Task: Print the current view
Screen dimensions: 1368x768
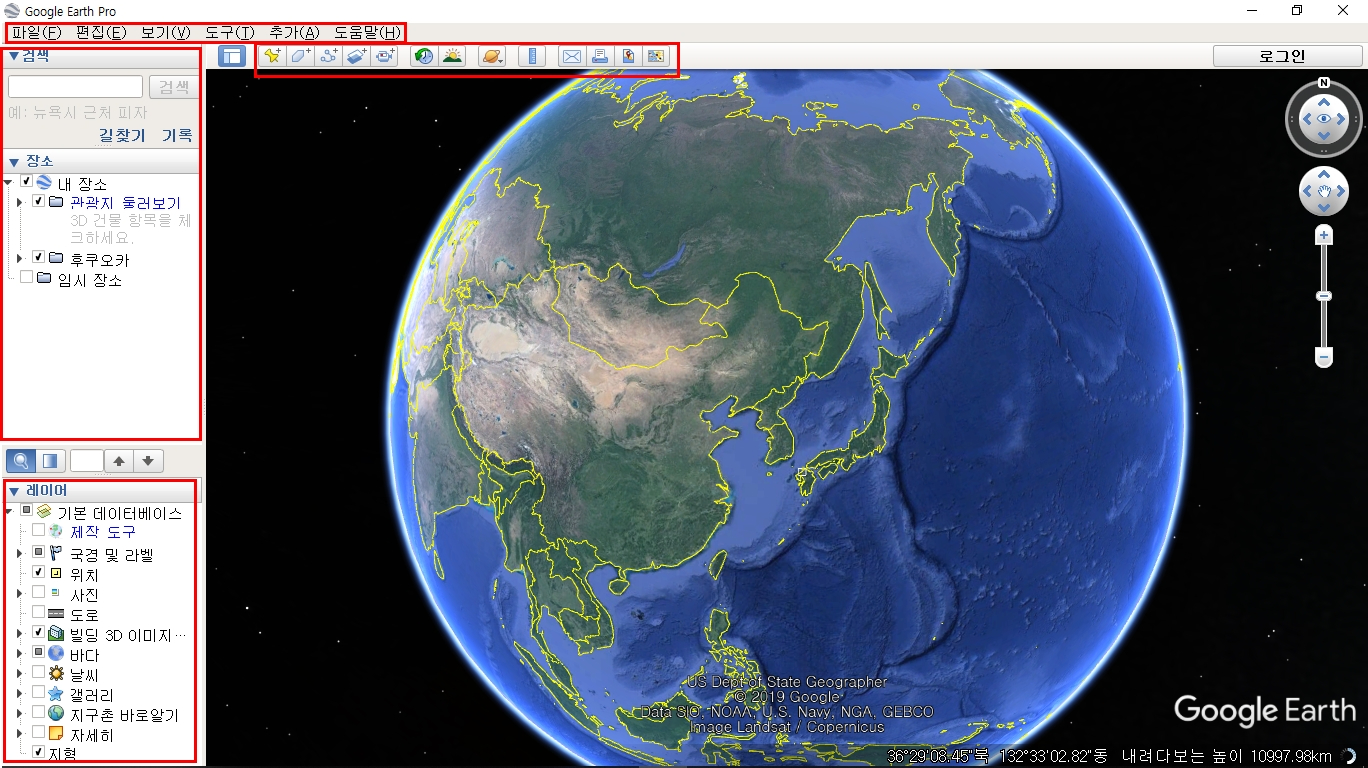Action: (x=599, y=56)
